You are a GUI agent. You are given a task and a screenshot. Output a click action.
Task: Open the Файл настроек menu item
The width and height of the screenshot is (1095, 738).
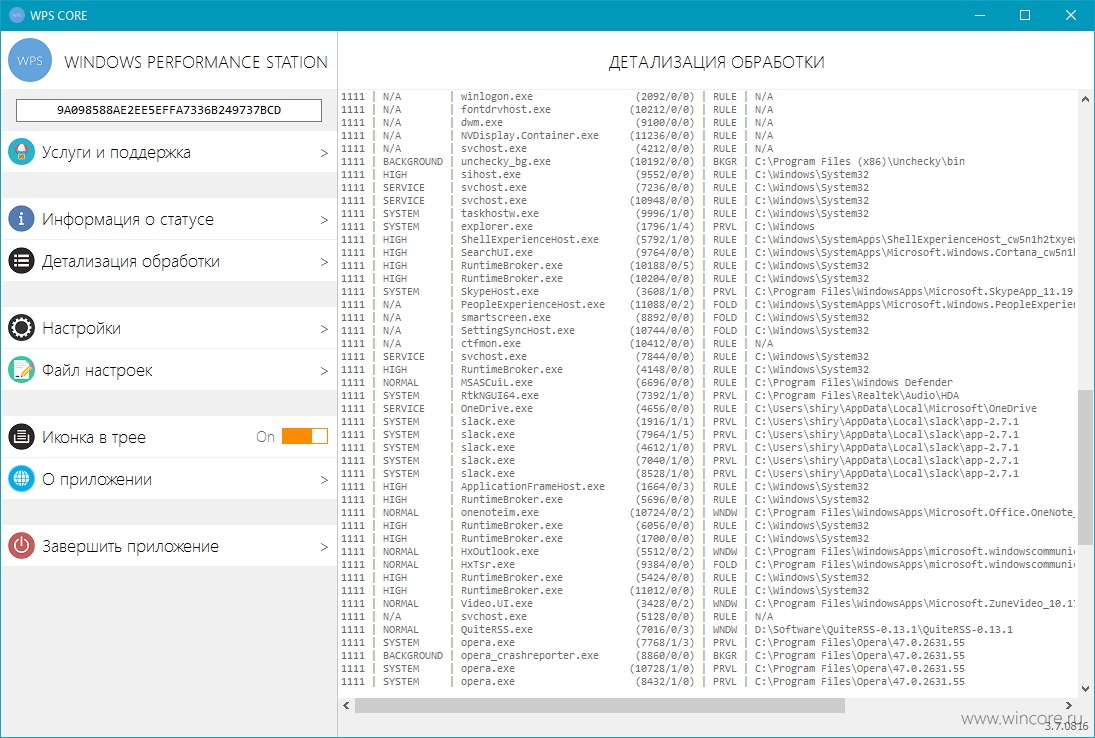169,370
